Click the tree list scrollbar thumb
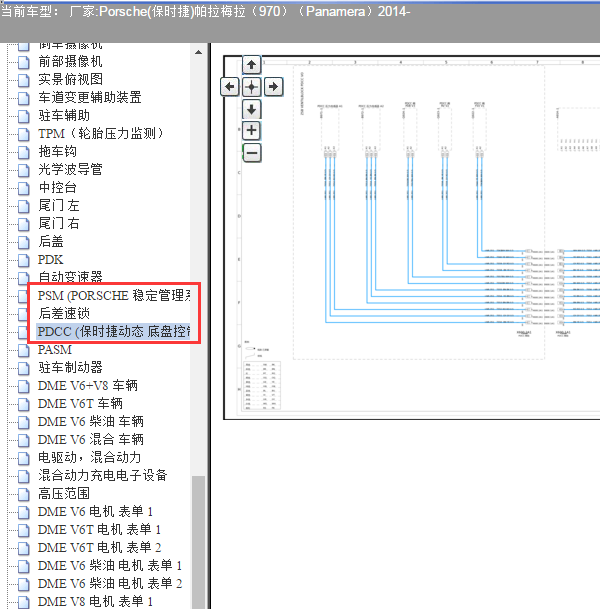600x609 pixels. coord(198,542)
